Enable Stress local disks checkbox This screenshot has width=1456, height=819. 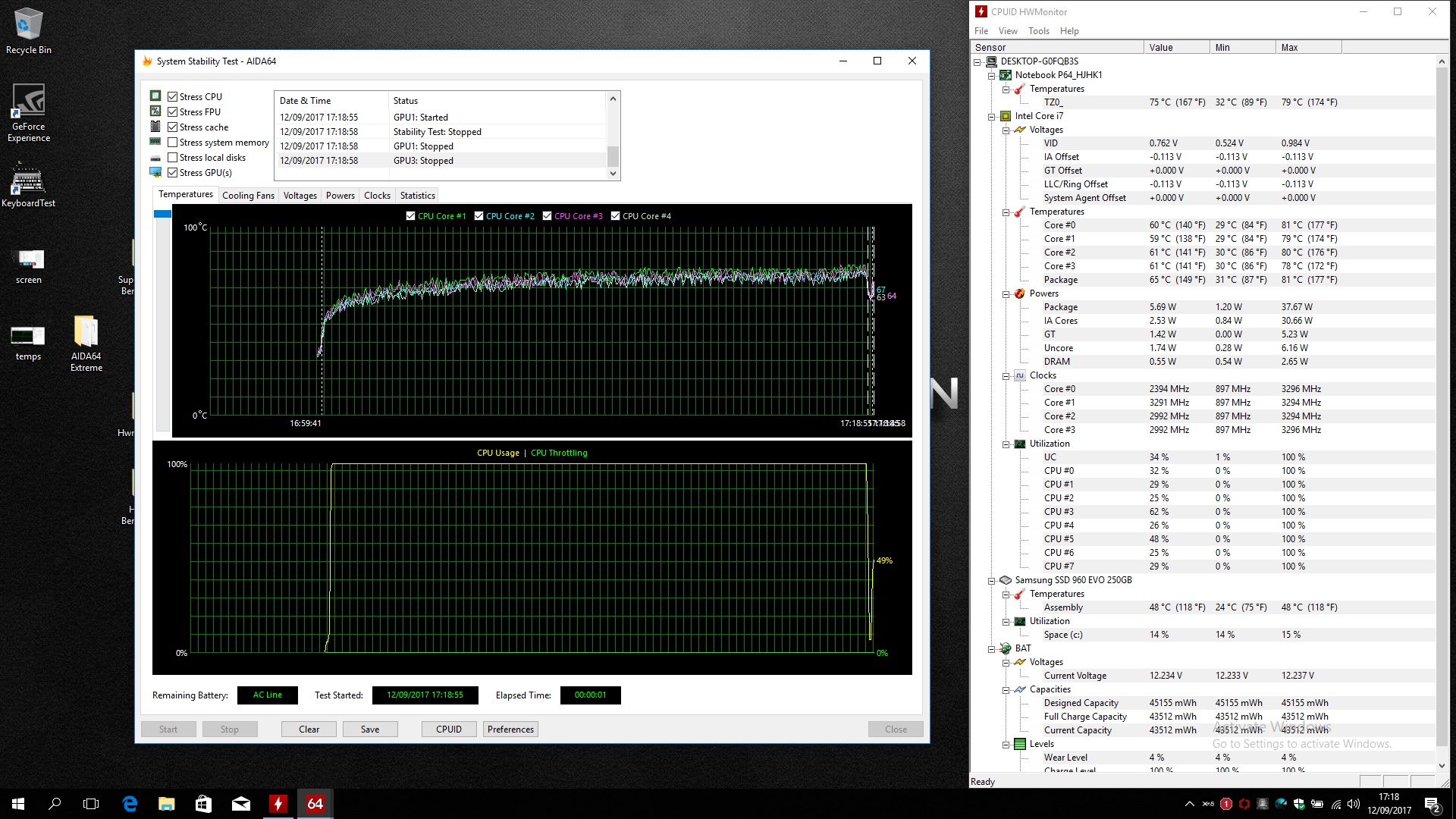pos(173,157)
